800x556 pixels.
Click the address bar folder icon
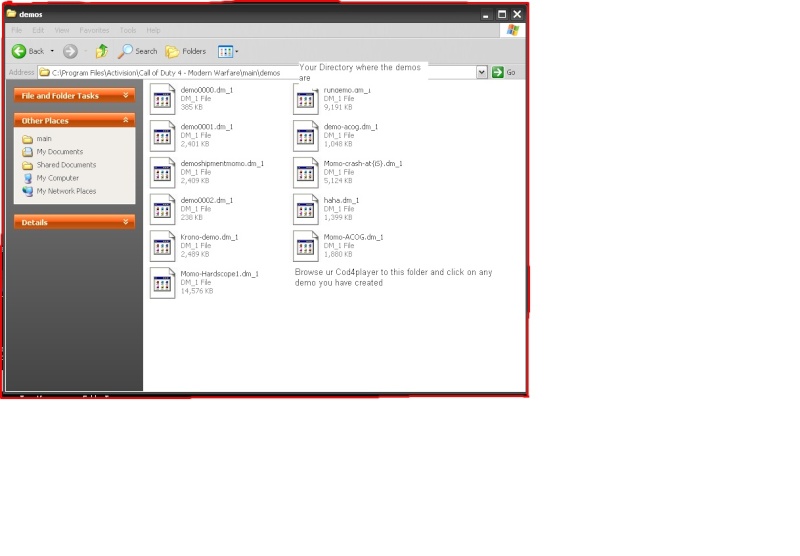[x=44, y=72]
